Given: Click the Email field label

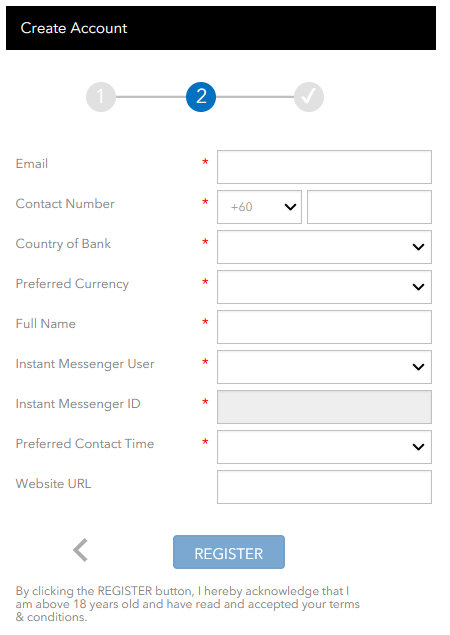Looking at the screenshot, I should tap(32, 164).
